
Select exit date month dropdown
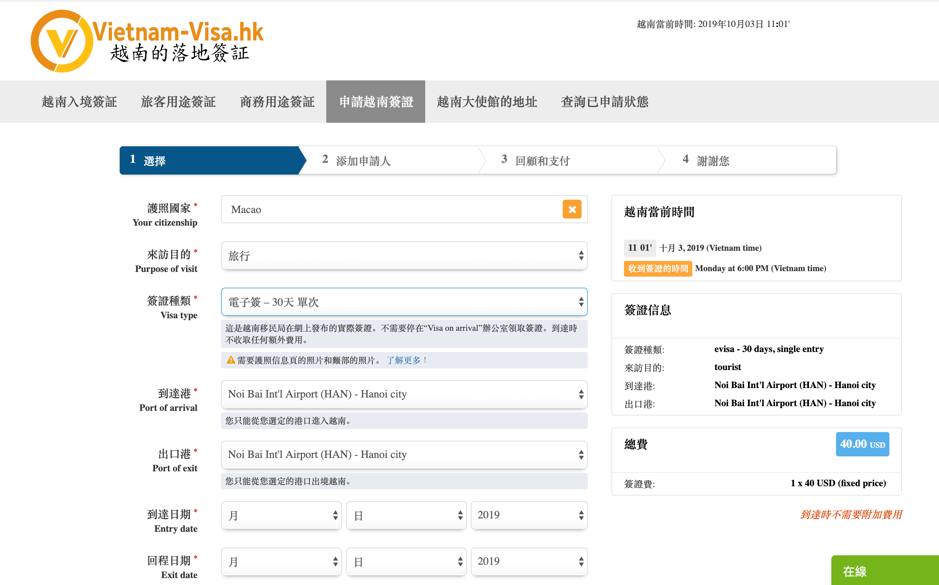pos(281,562)
